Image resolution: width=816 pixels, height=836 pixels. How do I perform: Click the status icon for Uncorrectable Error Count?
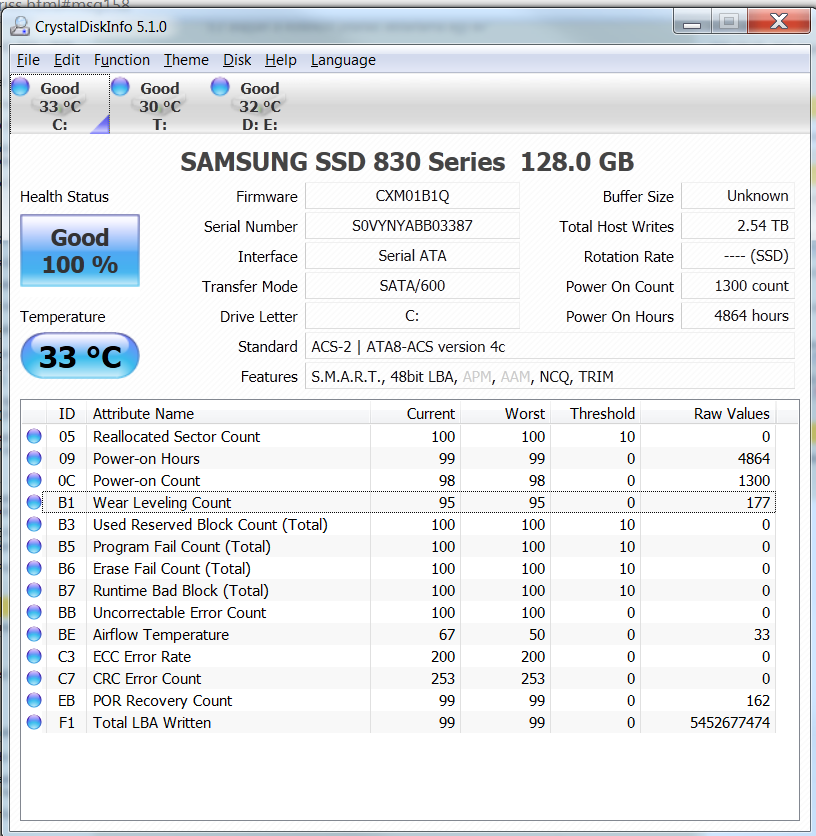34,612
